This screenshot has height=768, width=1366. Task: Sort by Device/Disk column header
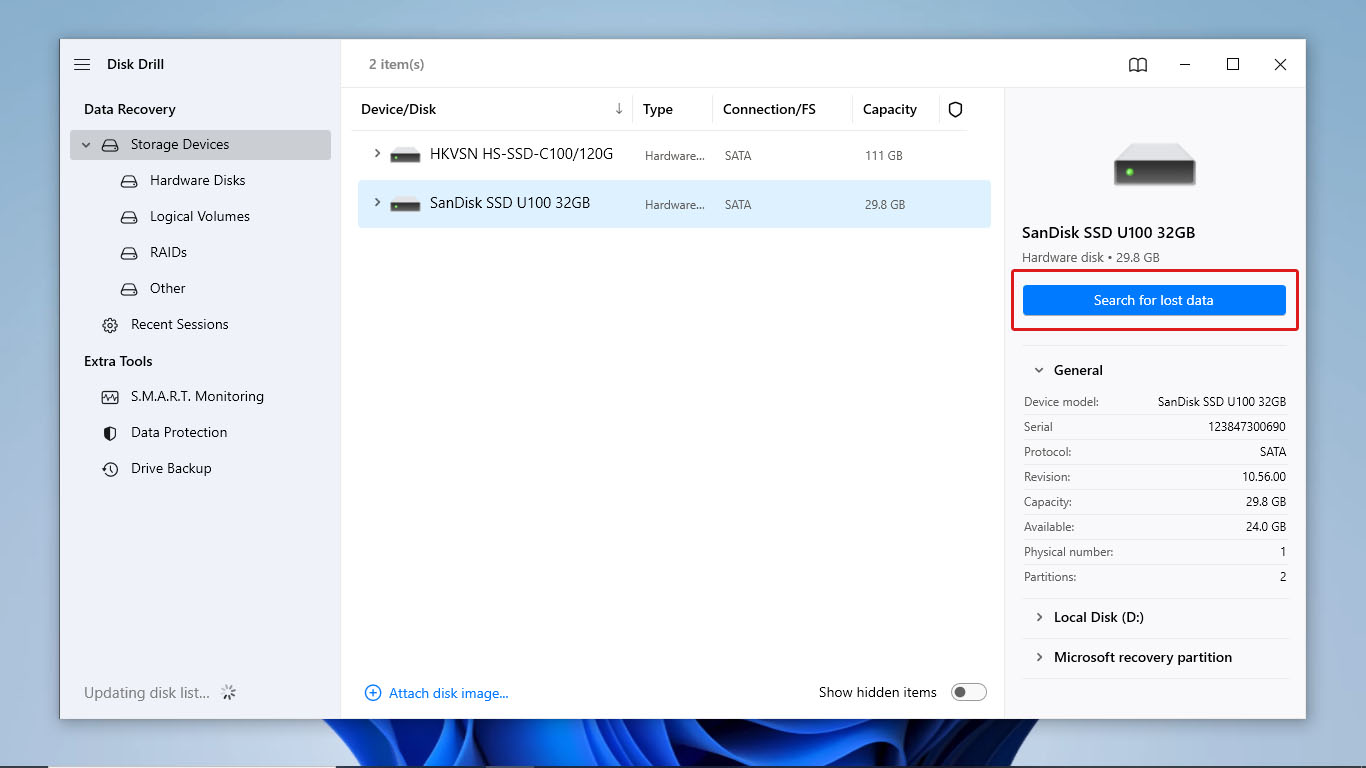coord(399,110)
